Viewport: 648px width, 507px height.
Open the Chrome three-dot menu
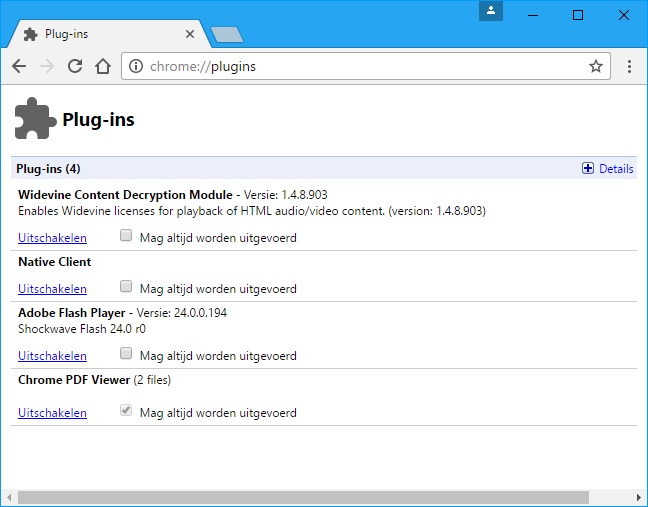coord(629,66)
